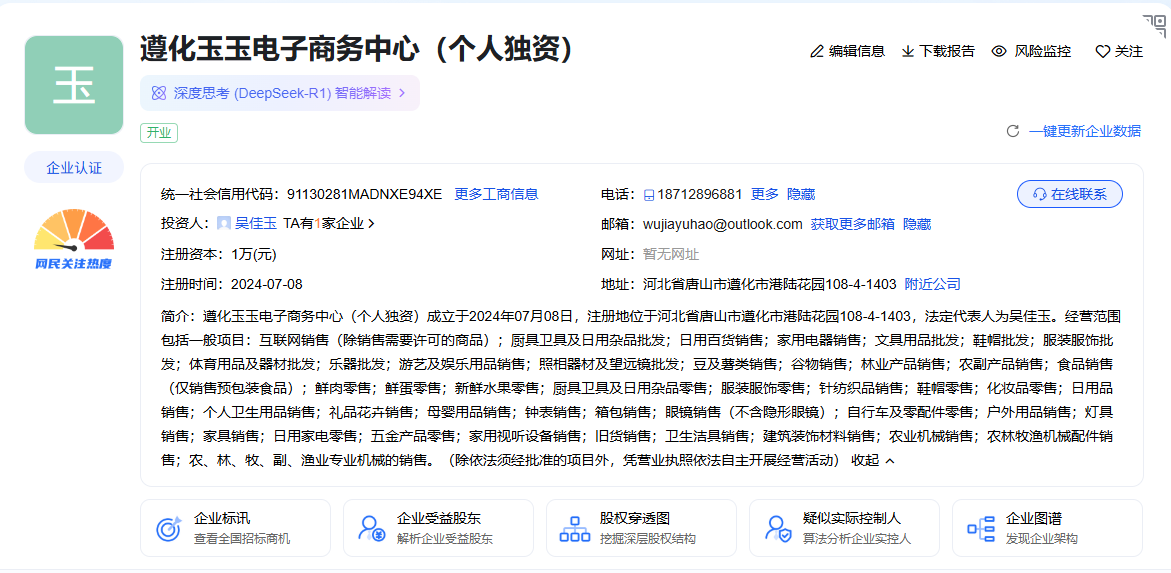Click the heart icon to 关注
The width and height of the screenshot is (1171, 573).
pyautogui.click(x=1103, y=52)
